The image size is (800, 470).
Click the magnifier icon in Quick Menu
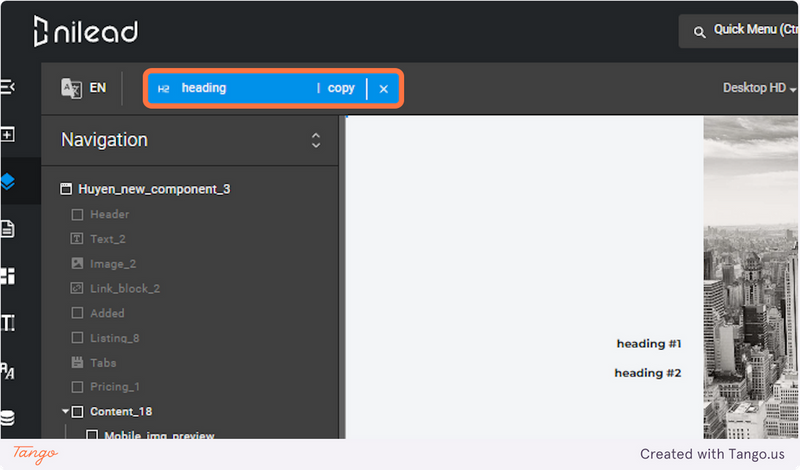[x=699, y=32]
